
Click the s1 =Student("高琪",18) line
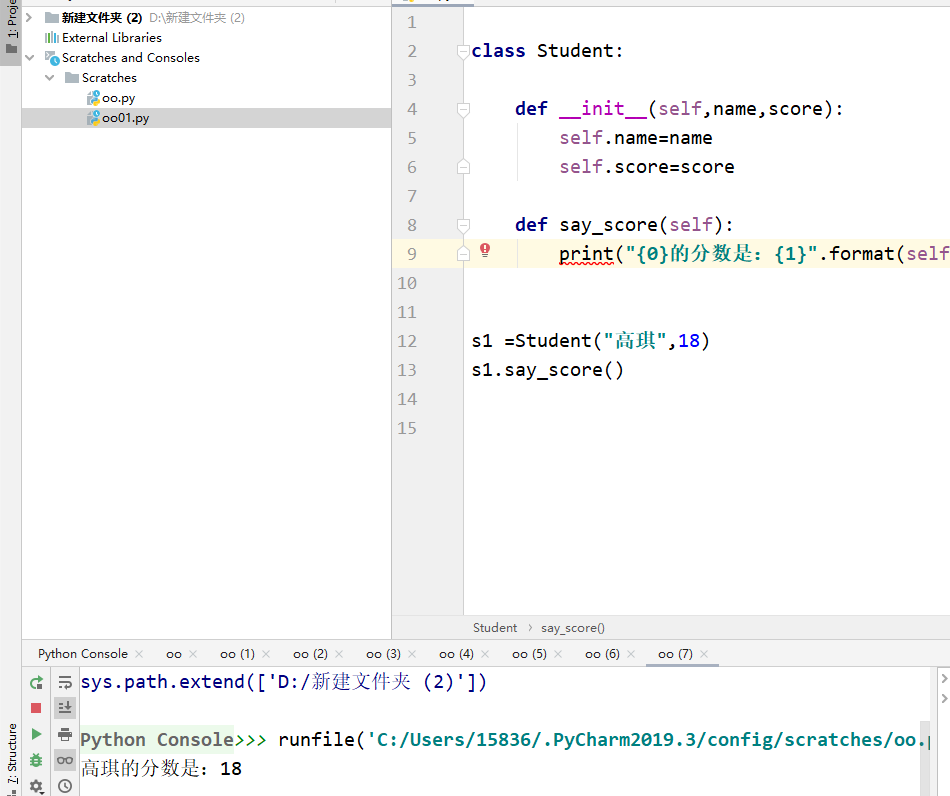(x=591, y=341)
